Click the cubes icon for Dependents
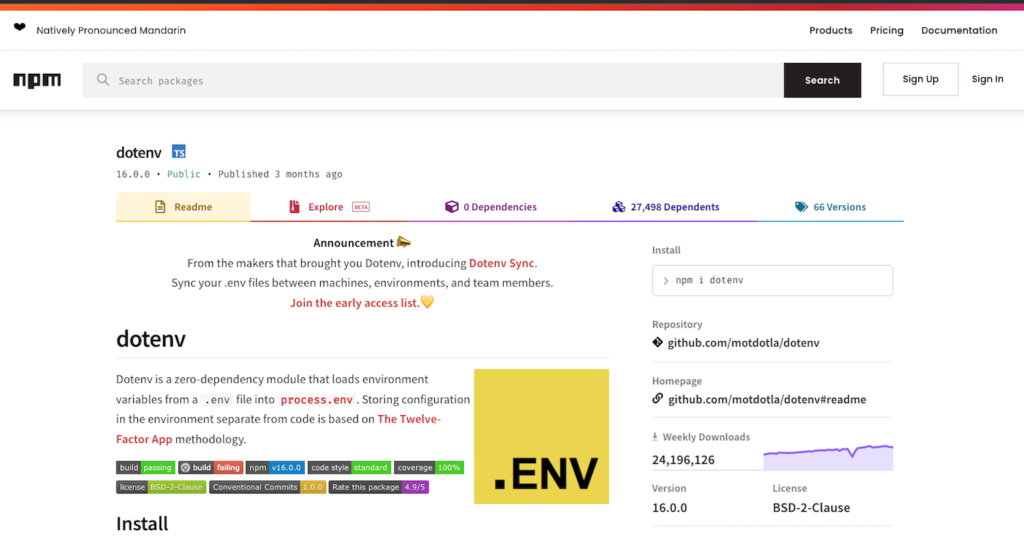Viewport: 1024px width, 537px height. (x=618, y=206)
